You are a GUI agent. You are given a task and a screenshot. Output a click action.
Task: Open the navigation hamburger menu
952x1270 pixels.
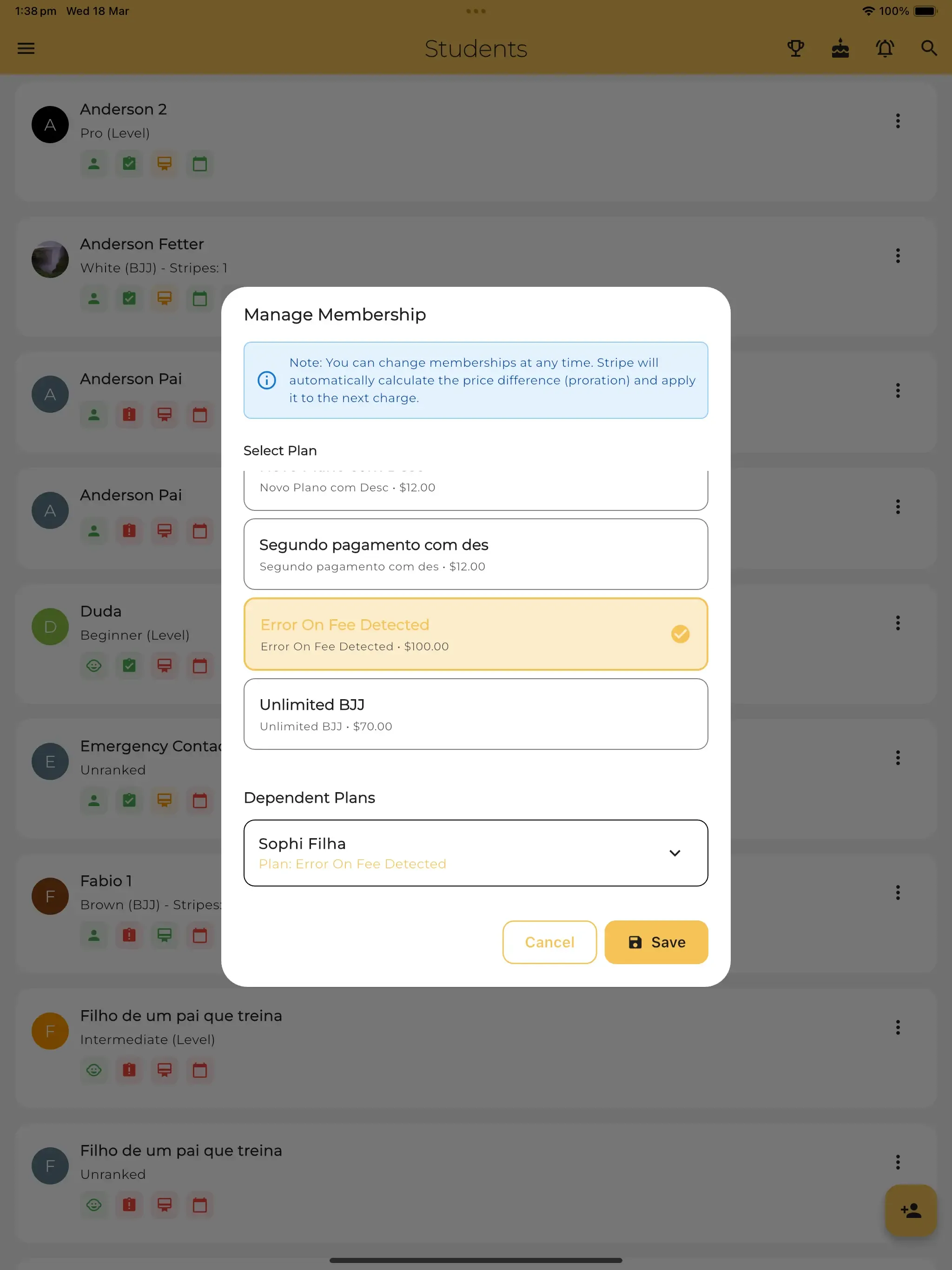[26, 49]
